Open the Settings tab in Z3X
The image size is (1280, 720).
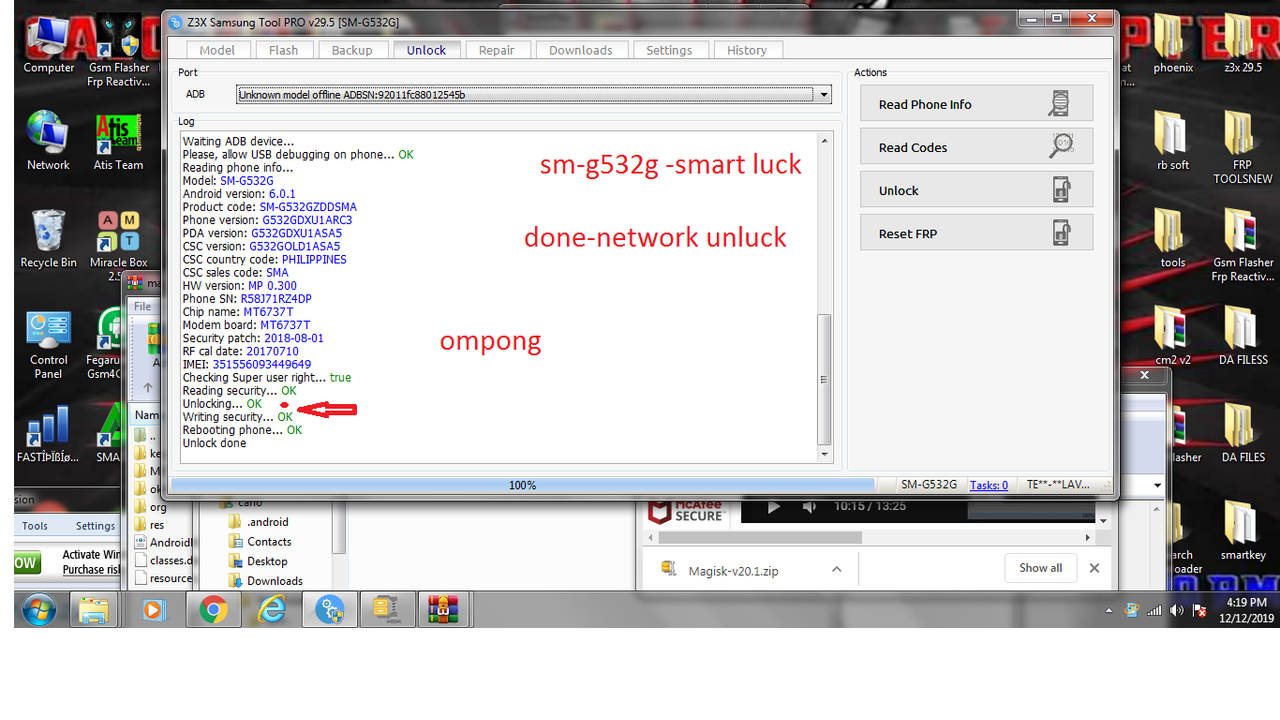click(669, 50)
